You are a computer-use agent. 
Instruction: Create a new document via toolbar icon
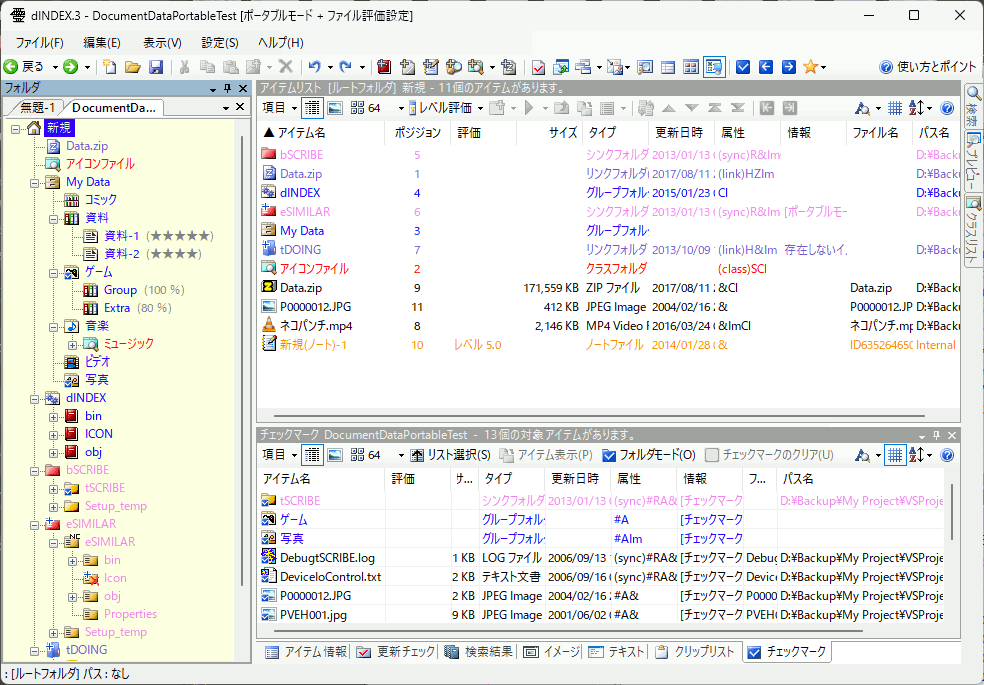(x=110, y=66)
